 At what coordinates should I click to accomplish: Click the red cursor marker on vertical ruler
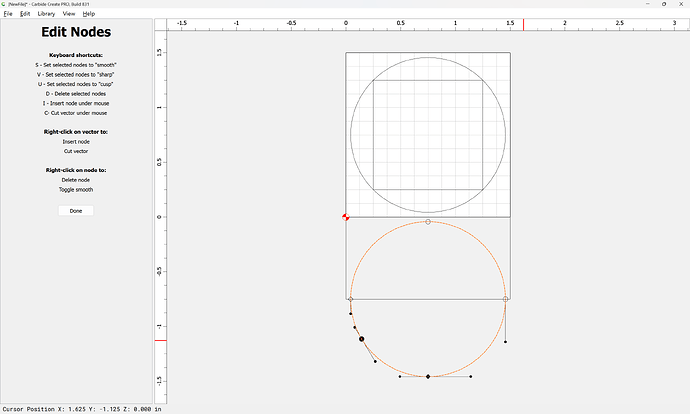160,341
